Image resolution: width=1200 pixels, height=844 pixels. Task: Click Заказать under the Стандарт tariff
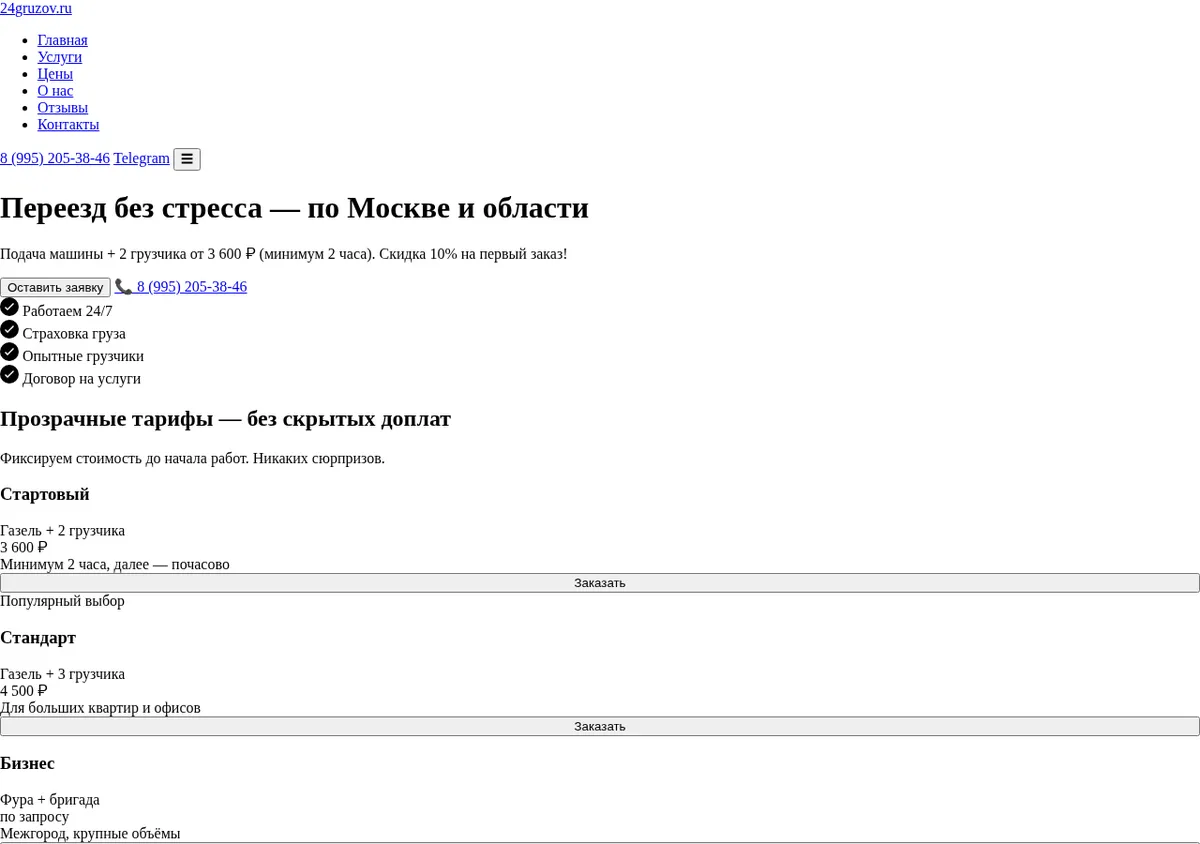pyautogui.click(x=600, y=726)
